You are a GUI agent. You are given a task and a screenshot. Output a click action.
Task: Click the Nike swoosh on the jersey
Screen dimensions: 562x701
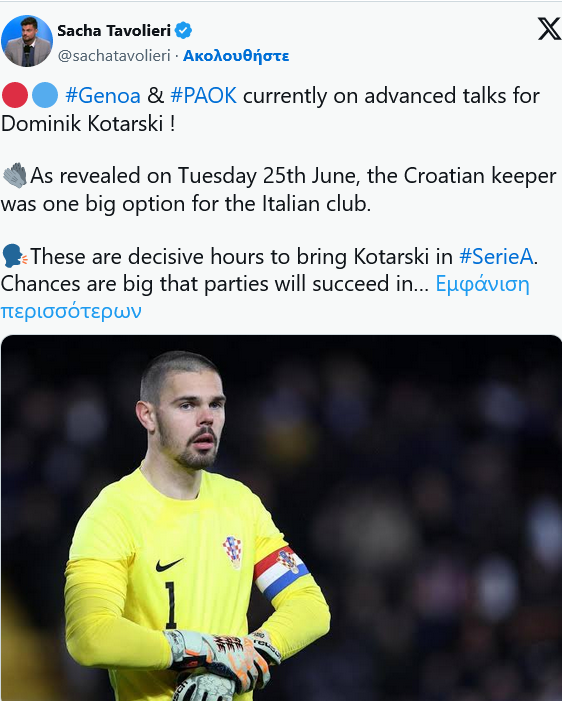tap(169, 565)
